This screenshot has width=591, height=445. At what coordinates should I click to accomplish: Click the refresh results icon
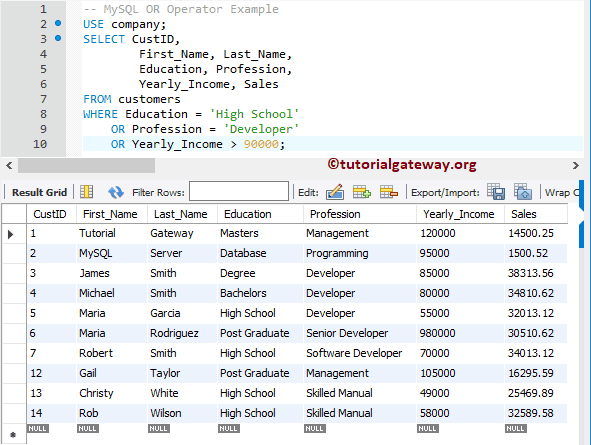(x=116, y=192)
